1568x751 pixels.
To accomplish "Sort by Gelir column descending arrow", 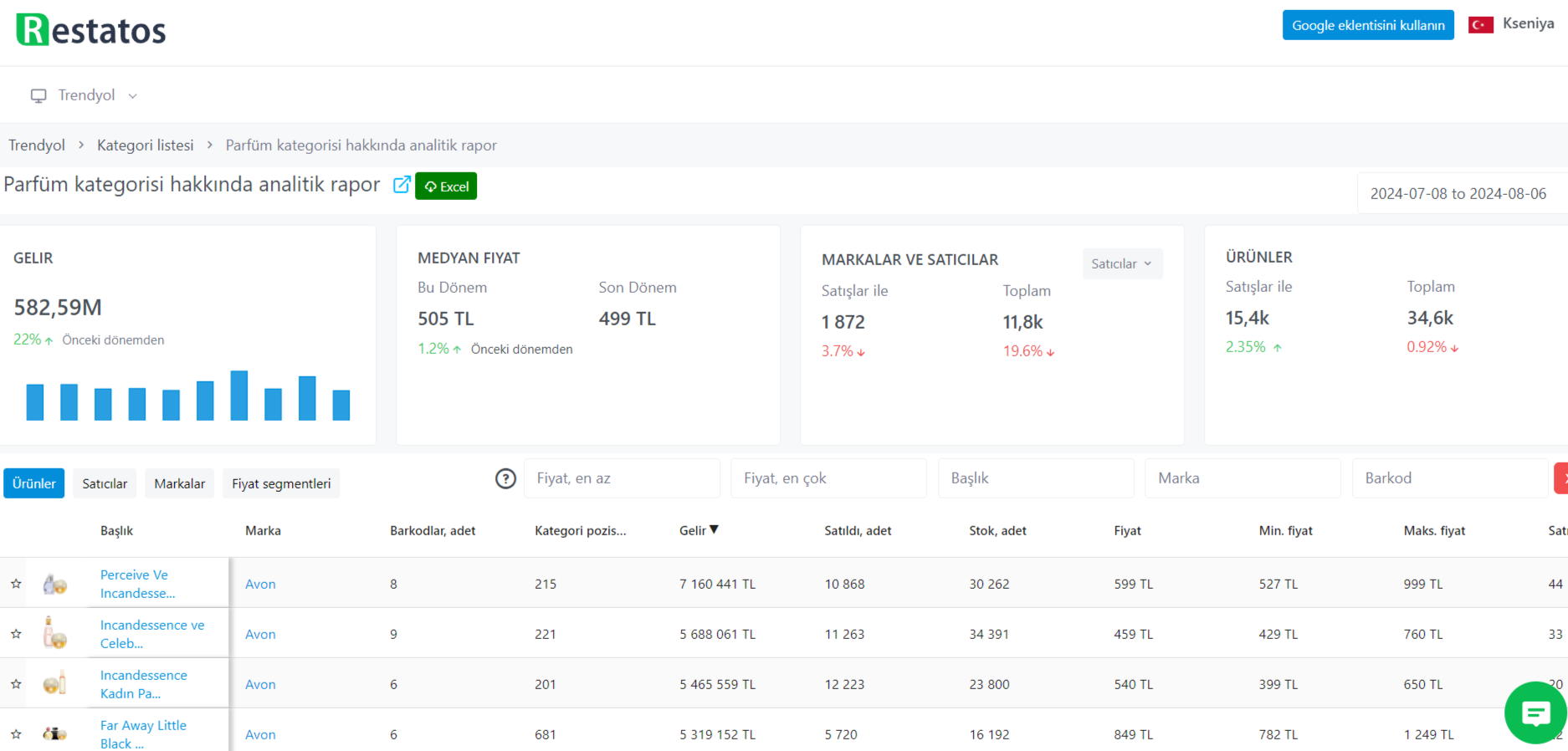I will point(714,529).
